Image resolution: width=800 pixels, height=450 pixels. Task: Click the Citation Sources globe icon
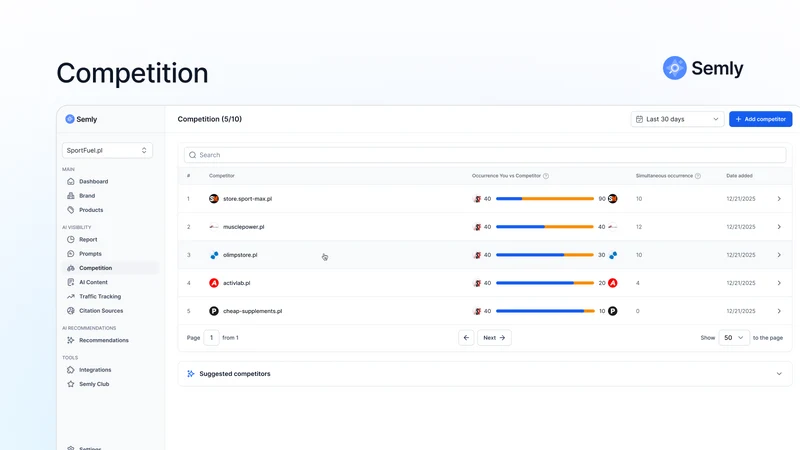pos(70,311)
